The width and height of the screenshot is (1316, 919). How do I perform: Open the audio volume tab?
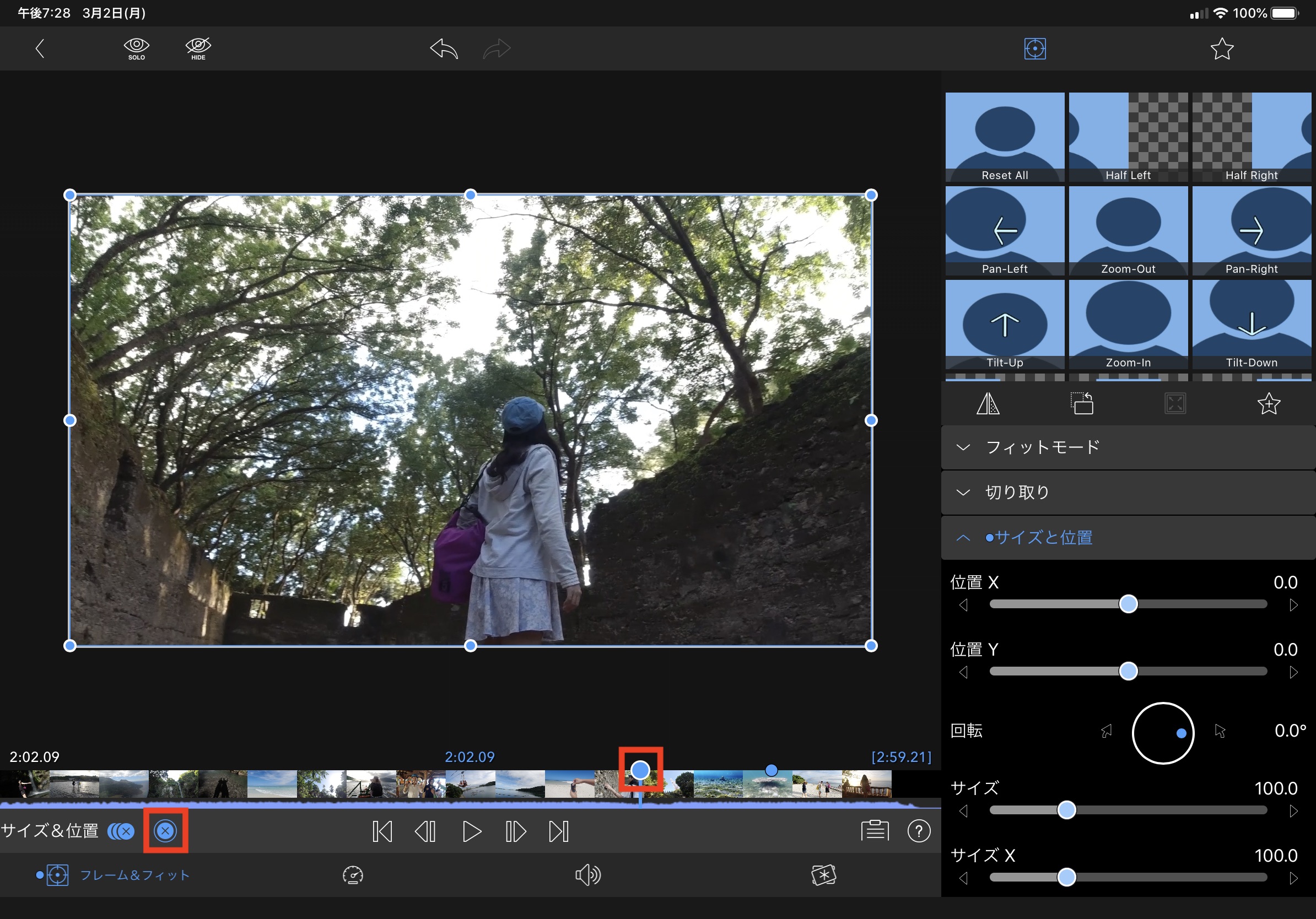click(587, 875)
